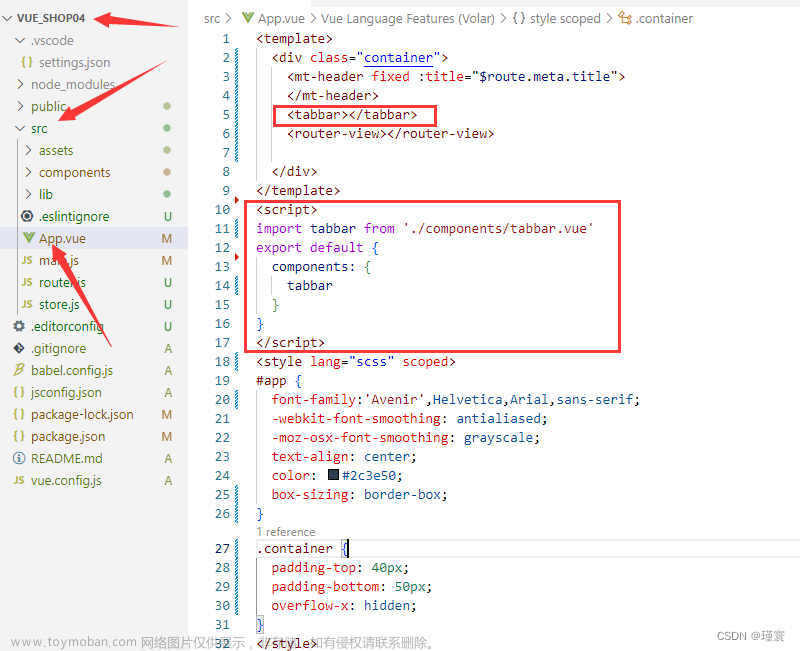800x651 pixels.
Task: Click the 'export default {' code line
Action: point(317,247)
